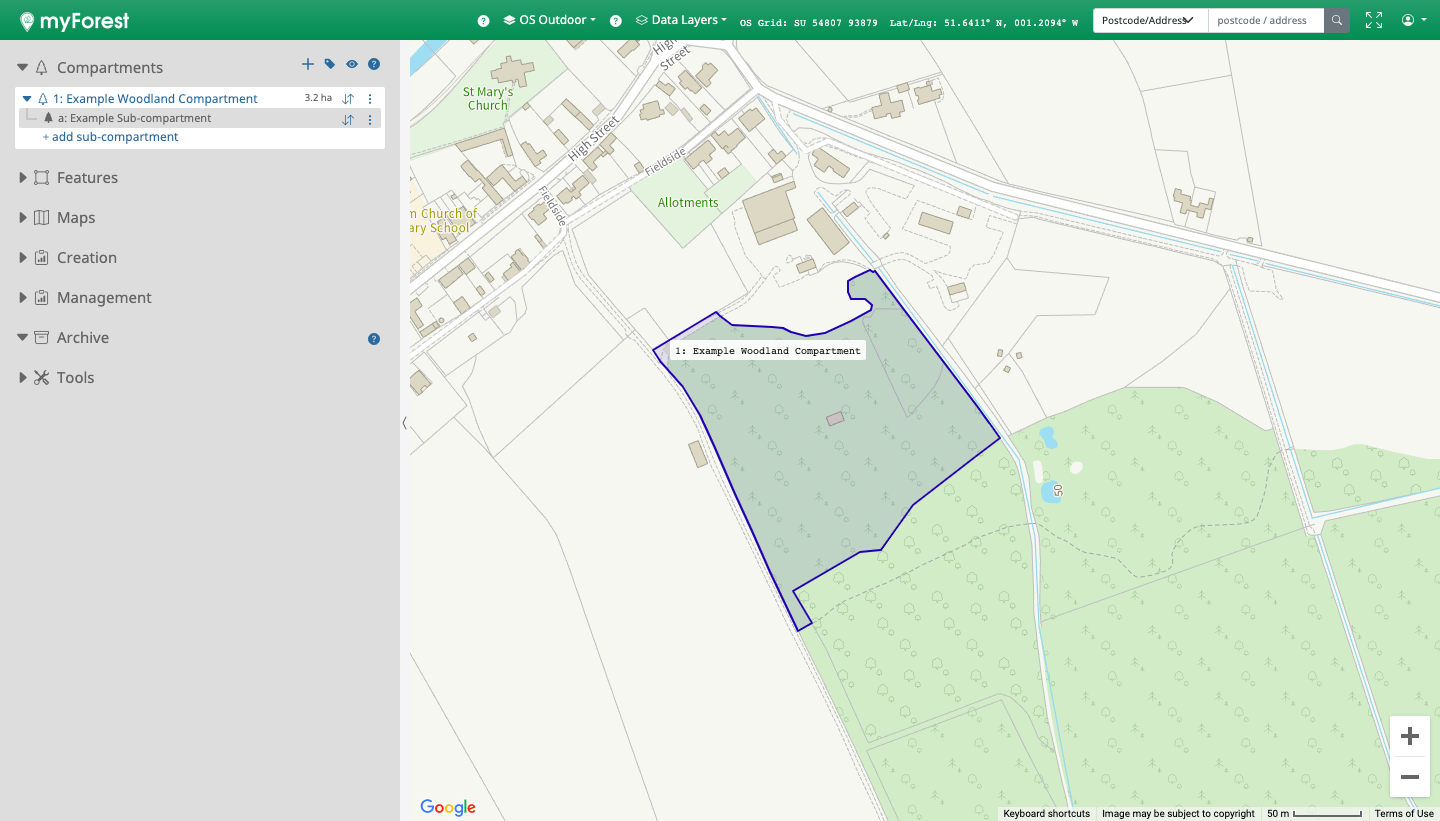
Task: Click reorder arrows for Example Woodland Compartment
Action: click(348, 99)
